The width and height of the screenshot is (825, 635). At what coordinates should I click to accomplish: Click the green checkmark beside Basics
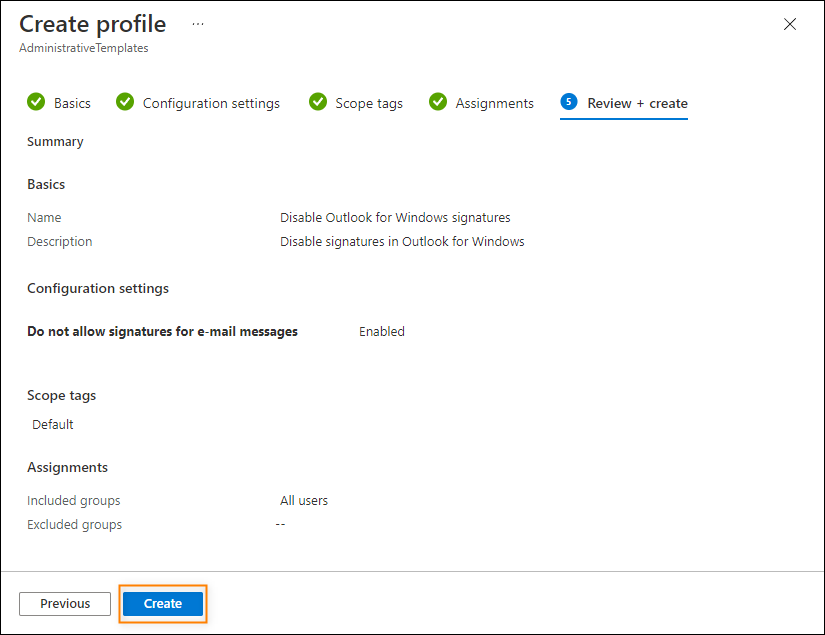[36, 102]
